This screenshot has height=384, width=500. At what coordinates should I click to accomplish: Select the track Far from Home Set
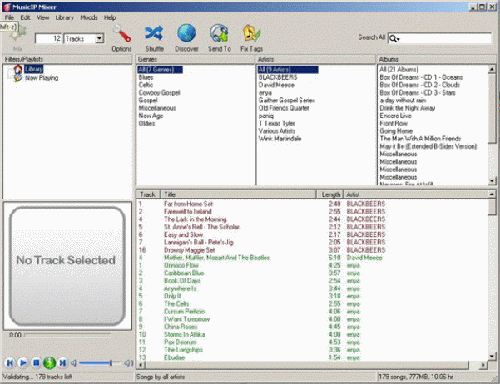coord(188,204)
